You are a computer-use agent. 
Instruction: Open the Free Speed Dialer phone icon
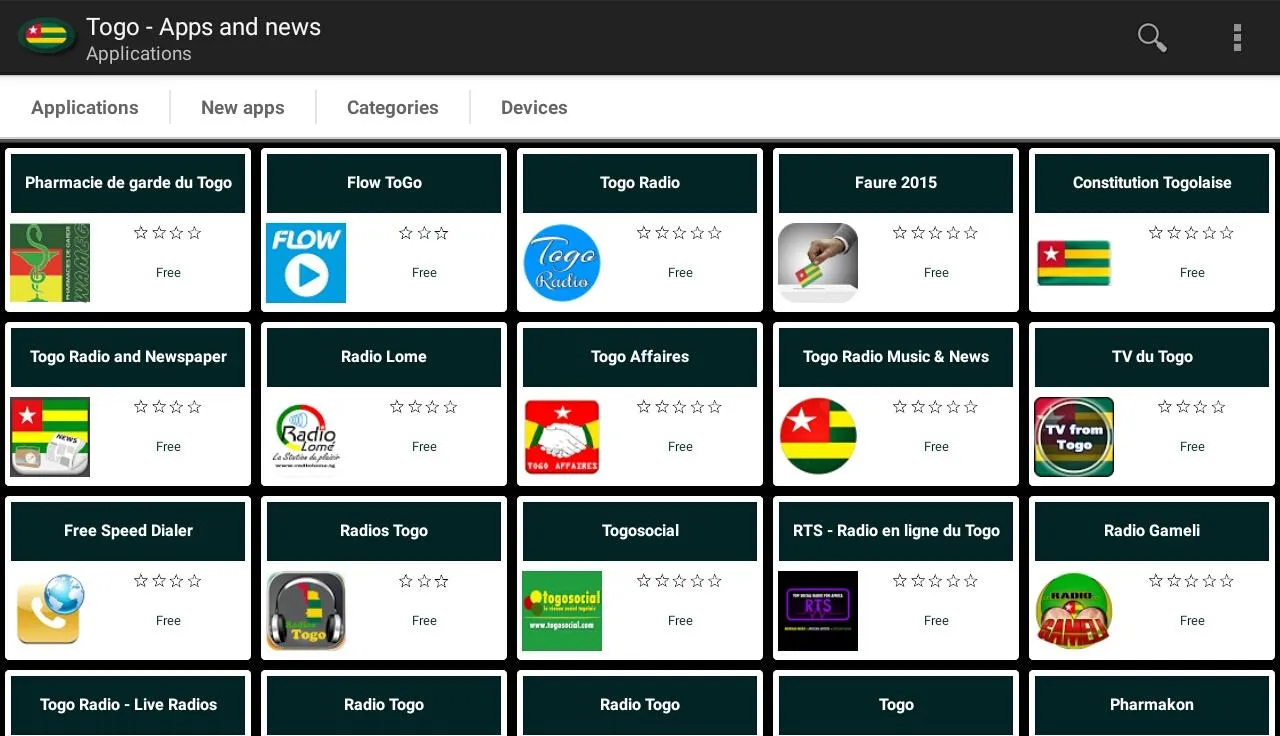pyautogui.click(x=50, y=611)
